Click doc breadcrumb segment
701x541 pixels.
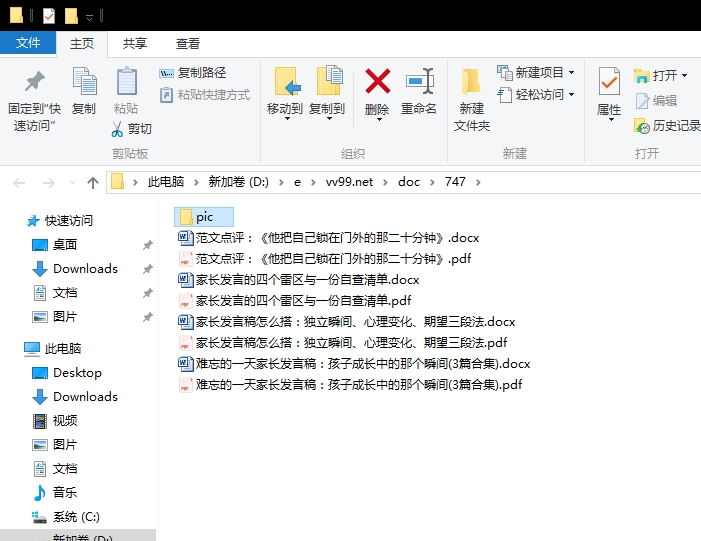coord(409,182)
